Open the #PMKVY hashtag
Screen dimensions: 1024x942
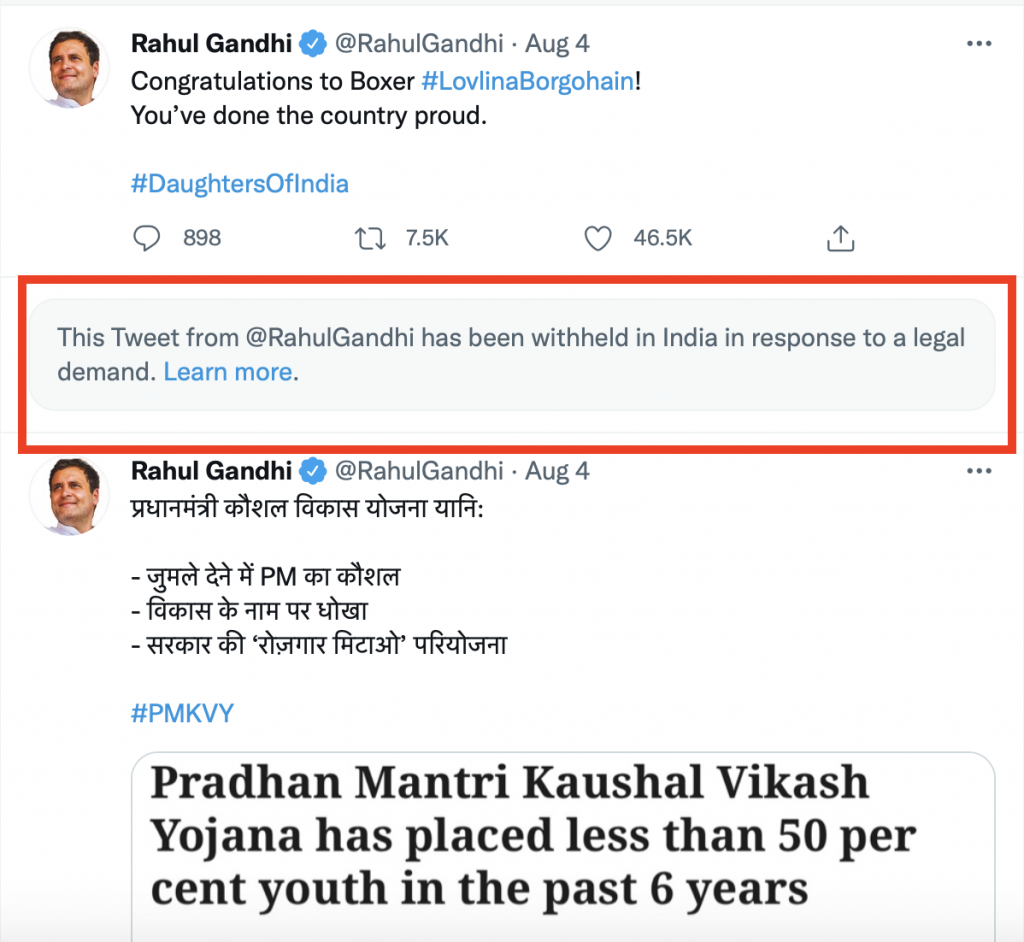coord(182,713)
